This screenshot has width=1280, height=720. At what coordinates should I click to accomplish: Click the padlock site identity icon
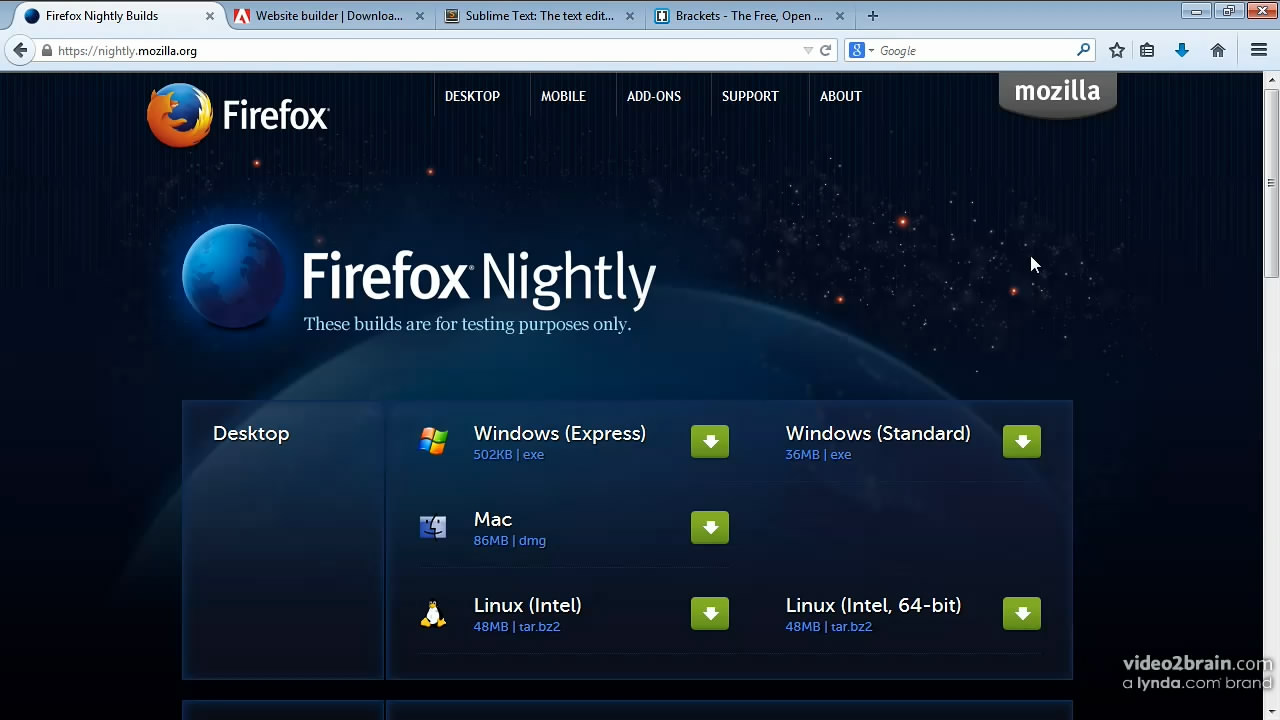[x=47, y=50]
